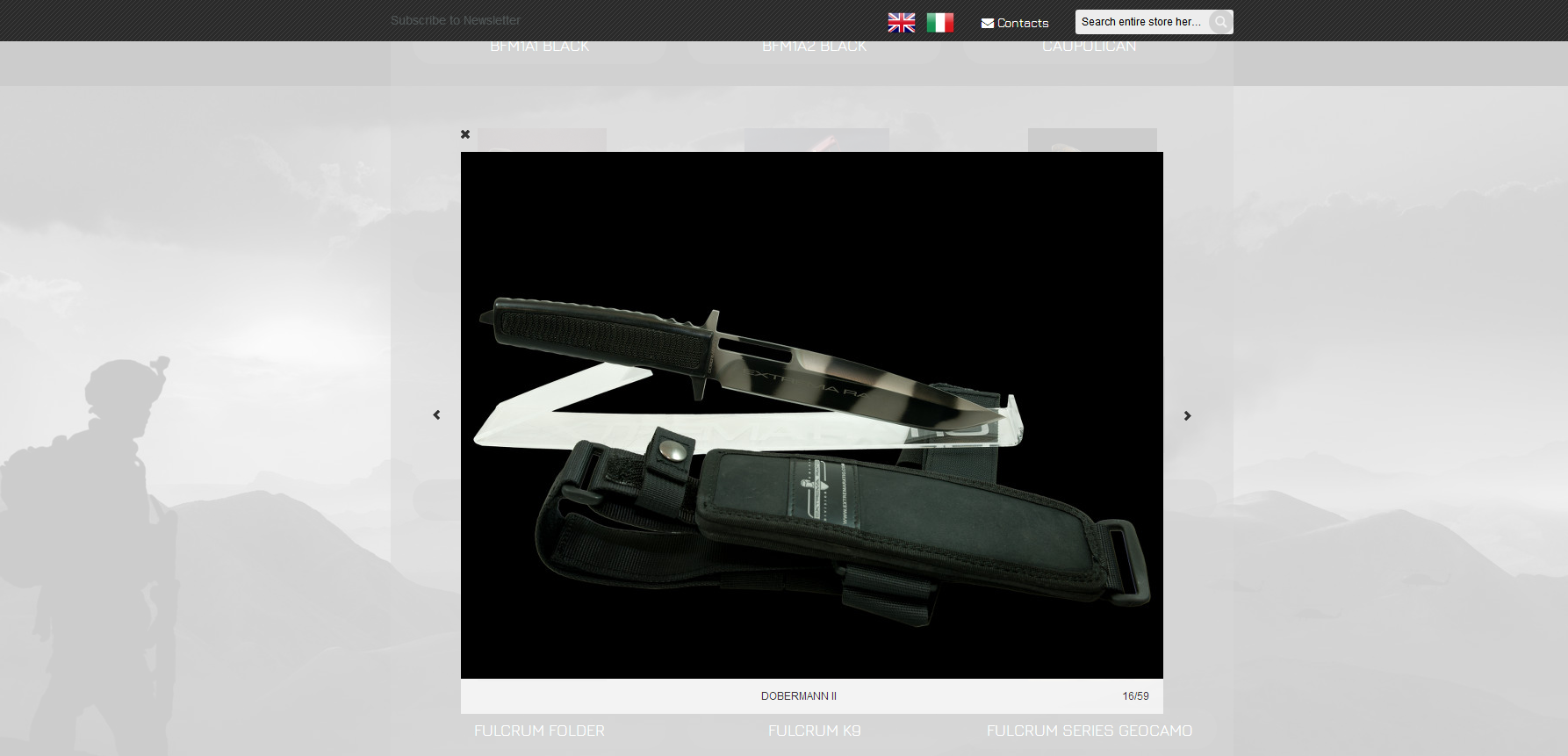
Task: Focus the Search entire store field
Action: (1142, 22)
